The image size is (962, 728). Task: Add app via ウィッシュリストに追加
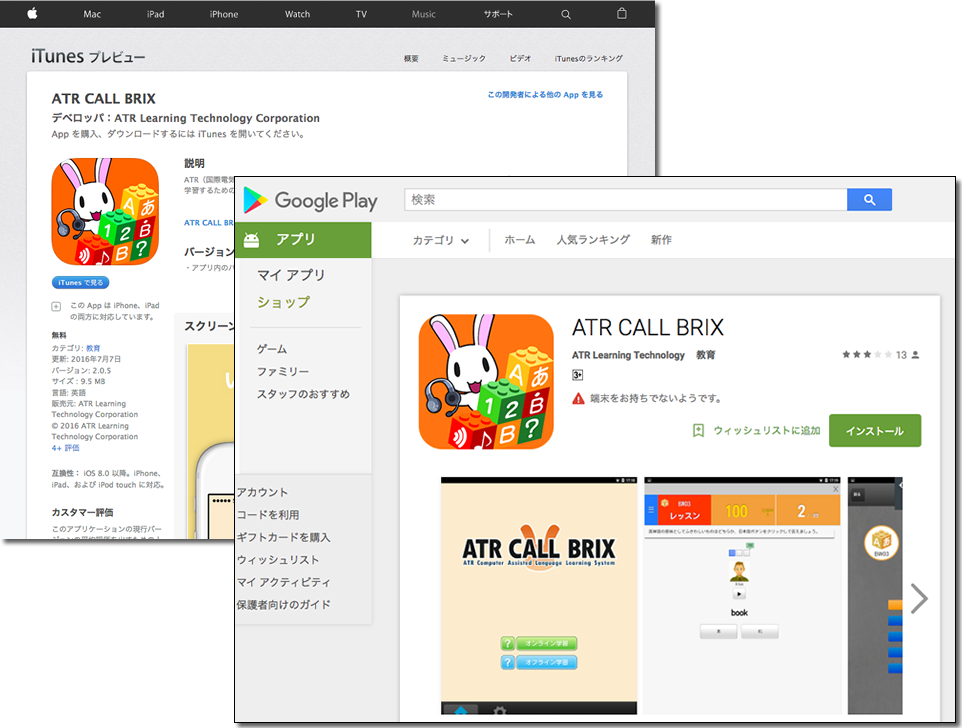(x=757, y=431)
